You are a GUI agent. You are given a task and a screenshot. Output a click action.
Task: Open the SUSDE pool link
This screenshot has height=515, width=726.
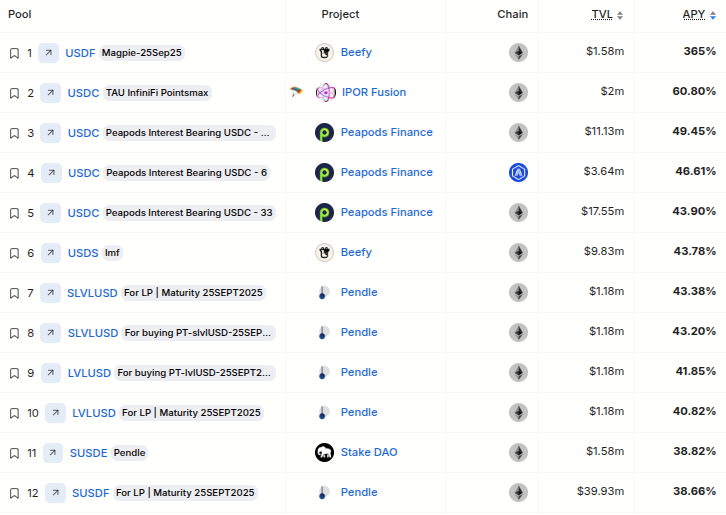(88, 453)
